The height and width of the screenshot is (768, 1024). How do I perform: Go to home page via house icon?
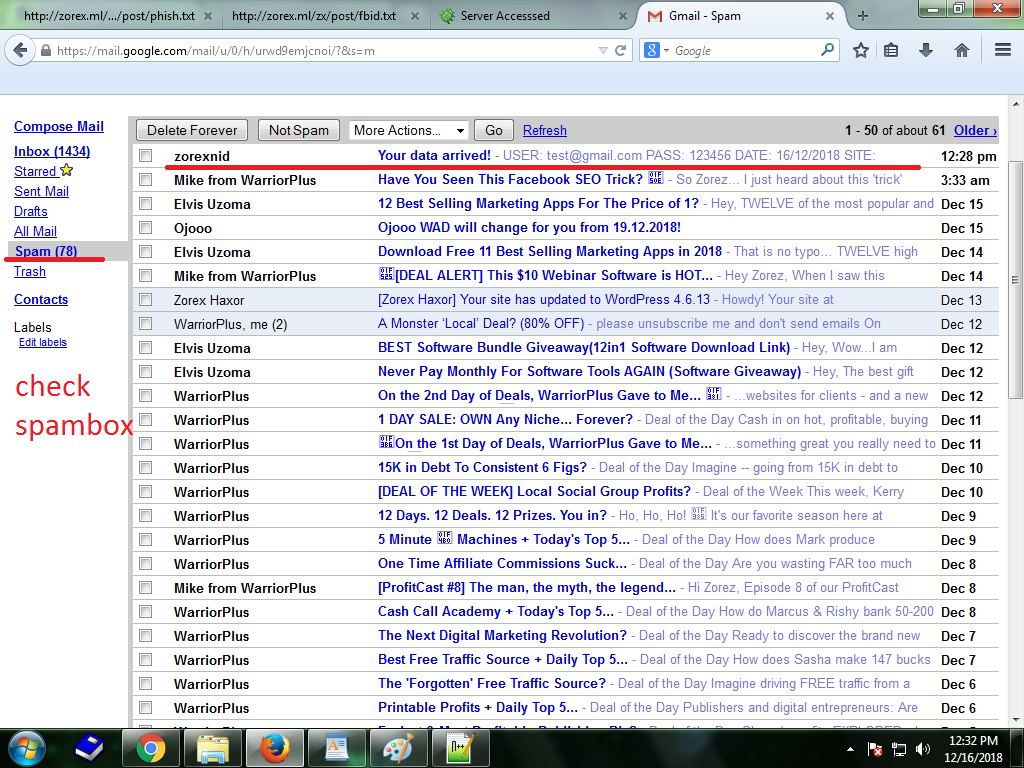pyautogui.click(x=961, y=50)
